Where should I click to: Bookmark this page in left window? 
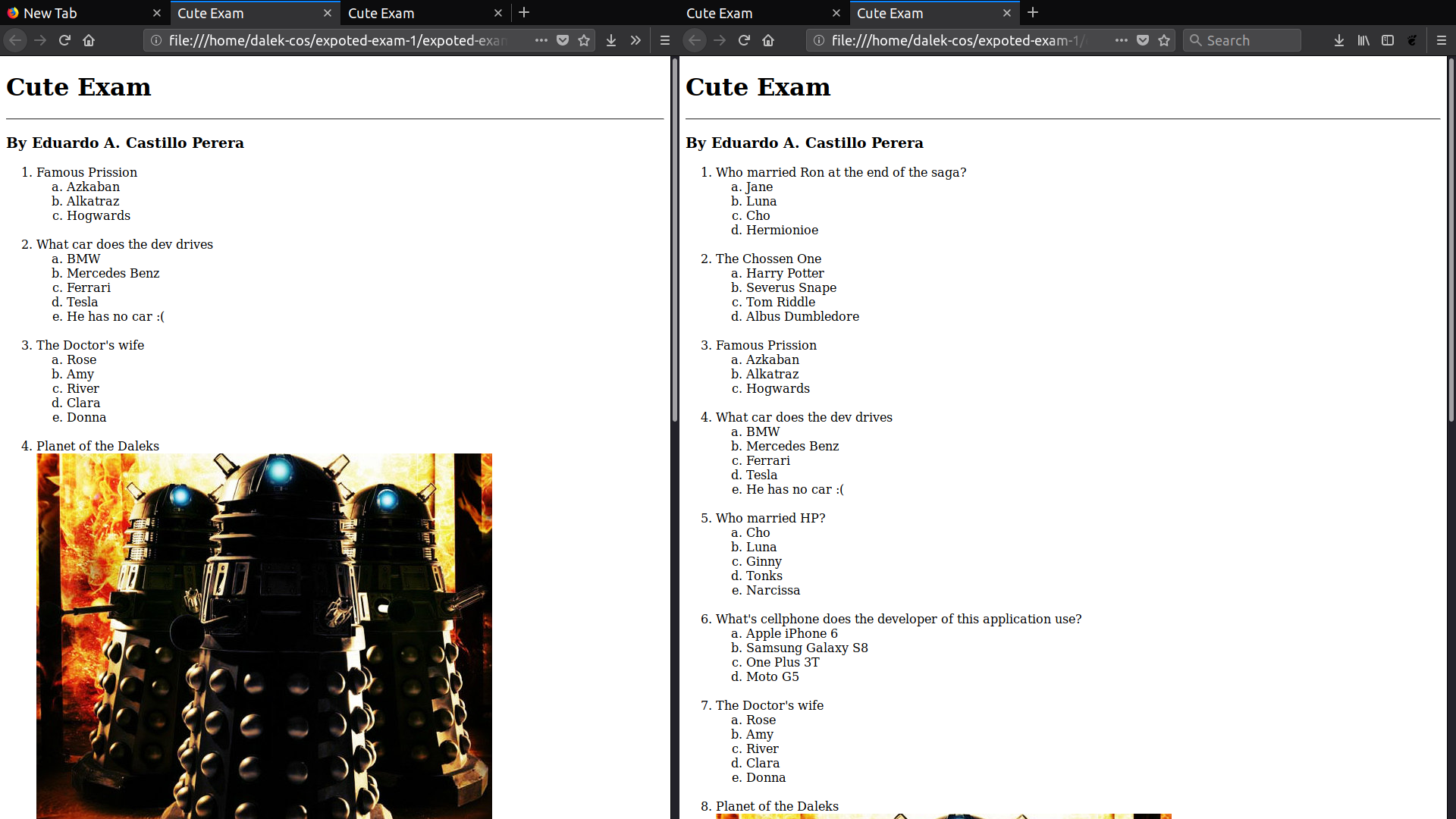click(584, 40)
